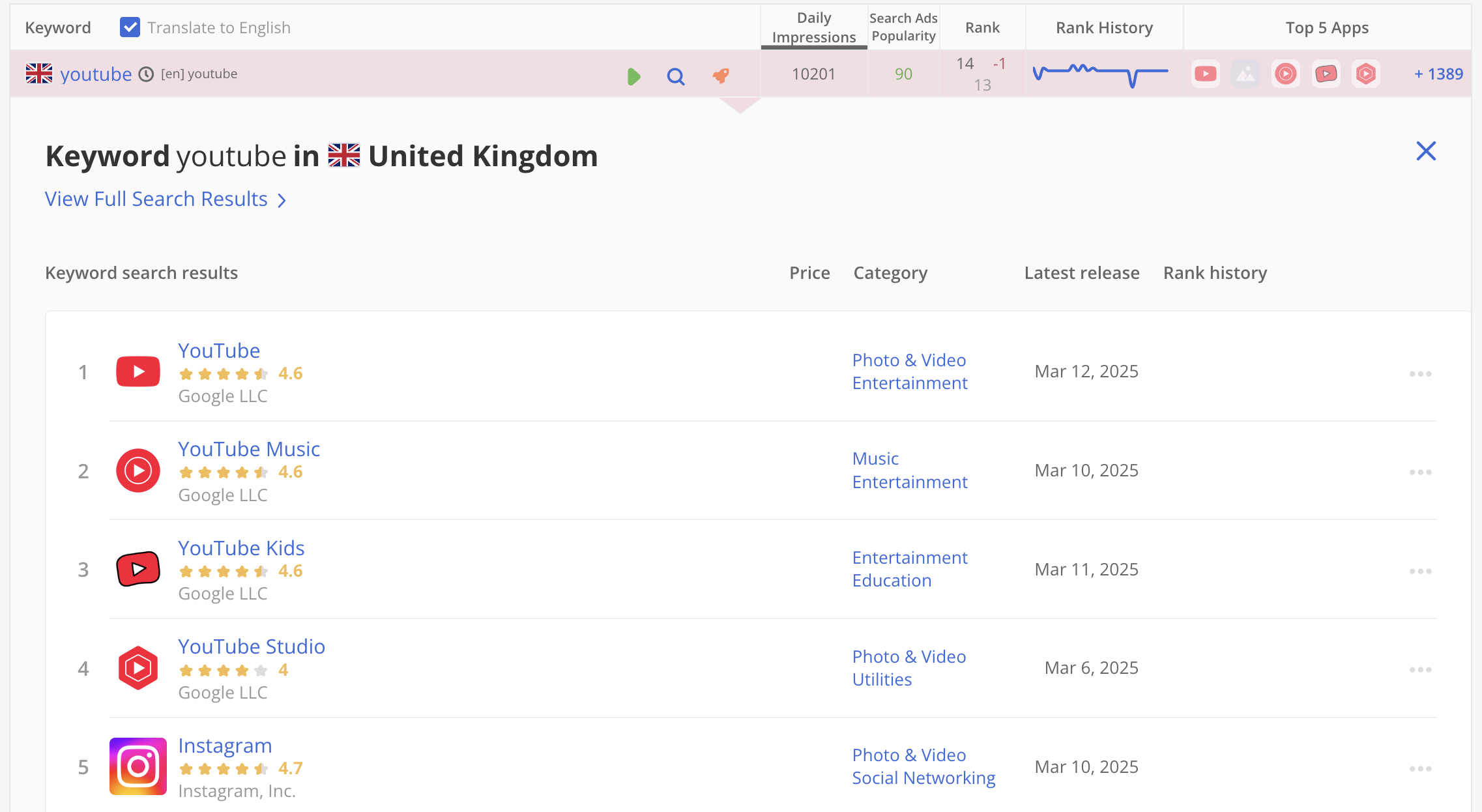1482x812 pixels.
Task: Sort by the Rank column header
Action: [982, 27]
